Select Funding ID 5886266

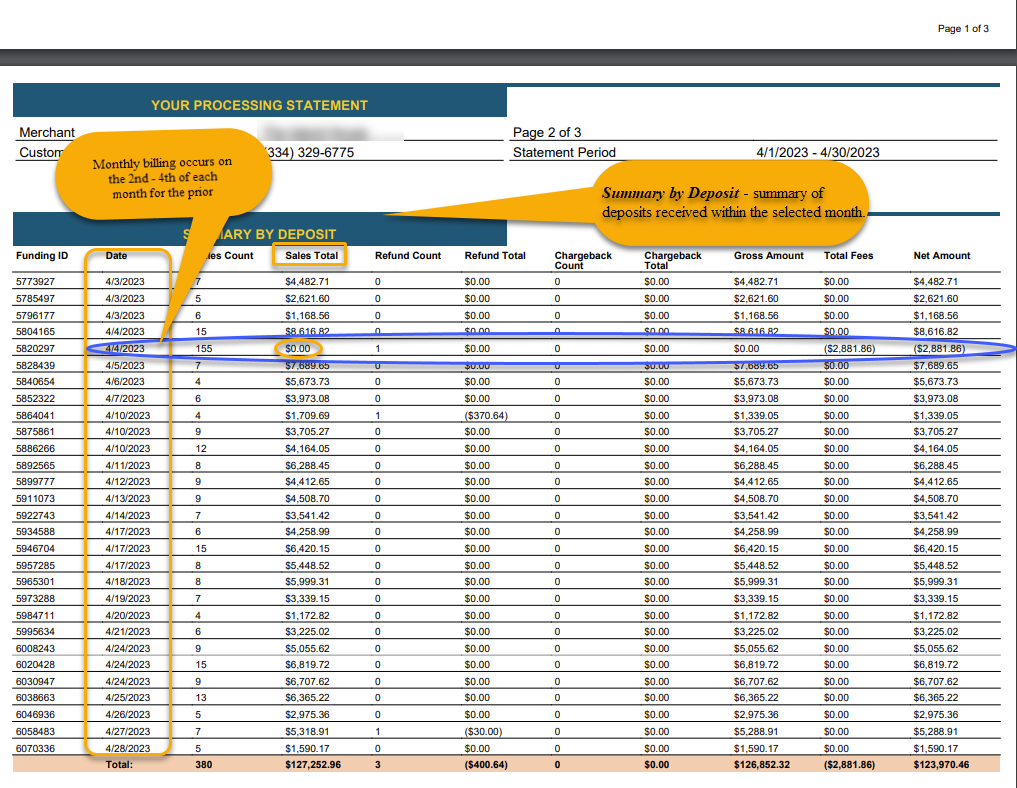(36, 448)
